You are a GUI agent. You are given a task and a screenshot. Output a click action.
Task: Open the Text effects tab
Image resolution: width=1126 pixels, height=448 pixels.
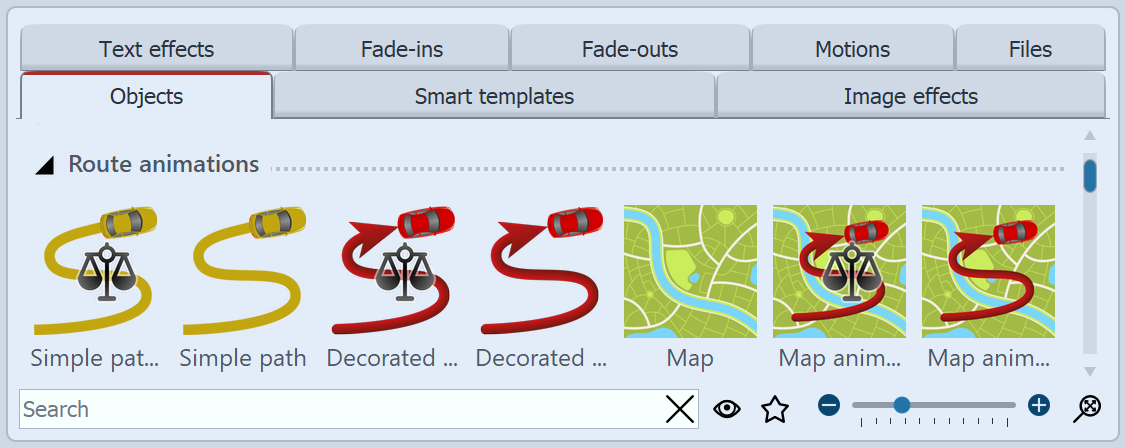coord(156,49)
